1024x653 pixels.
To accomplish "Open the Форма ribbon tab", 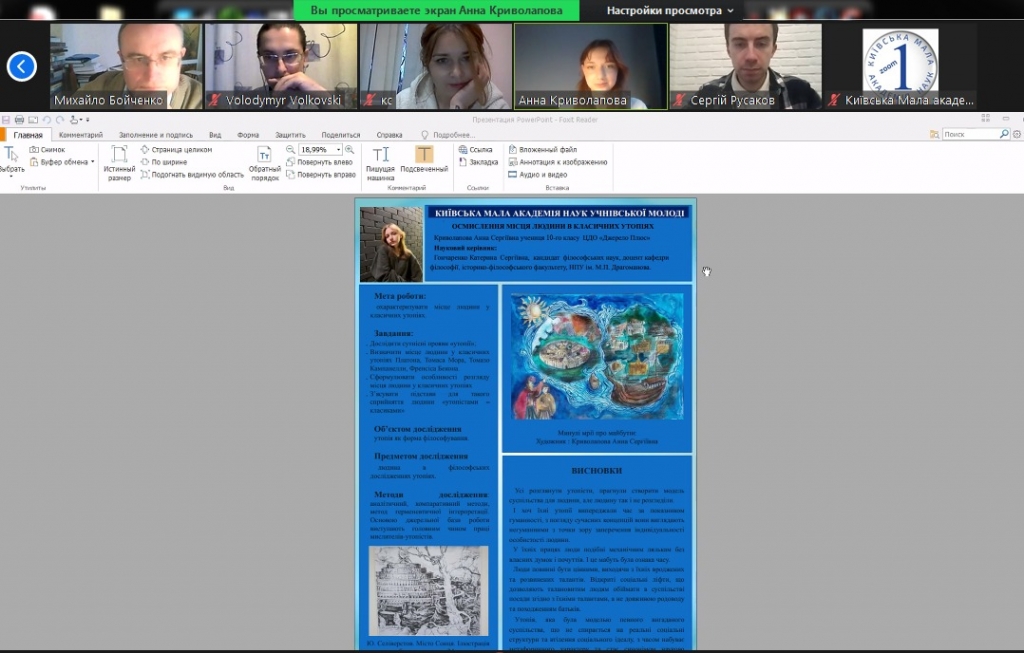I will [248, 135].
